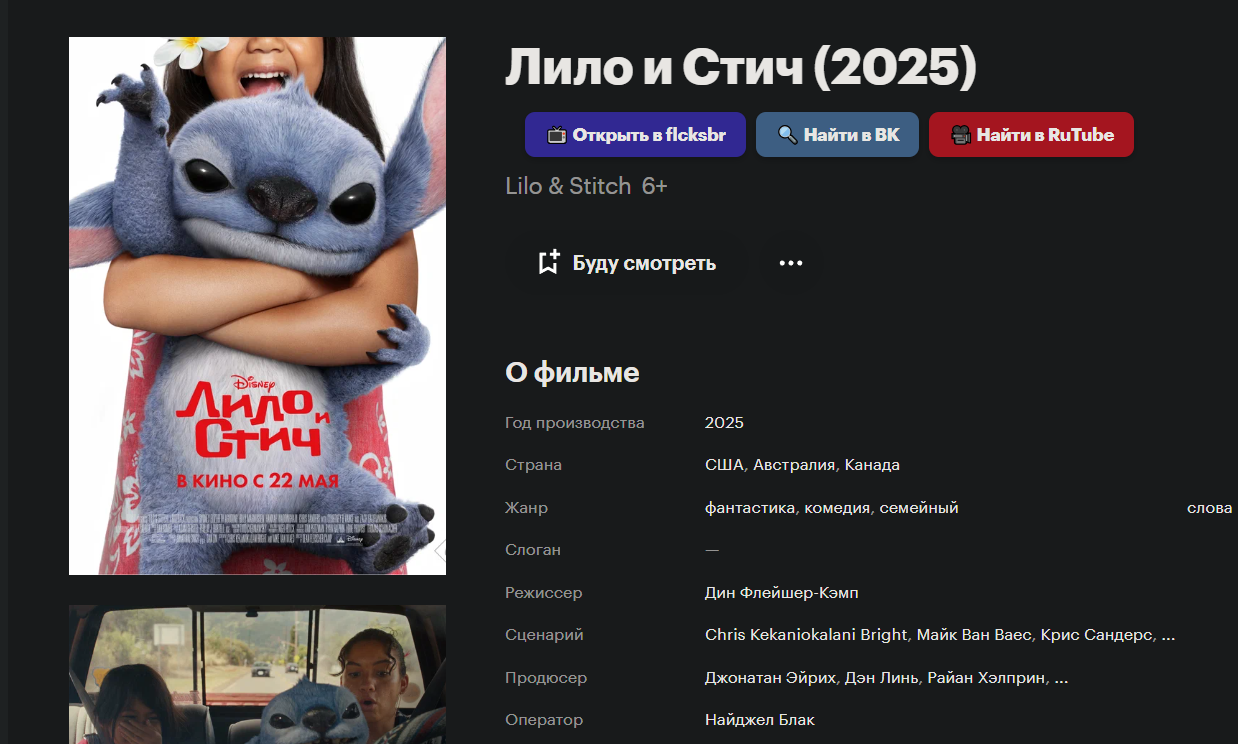
Task: Click the 'О фильме' heading
Action: 572,373
